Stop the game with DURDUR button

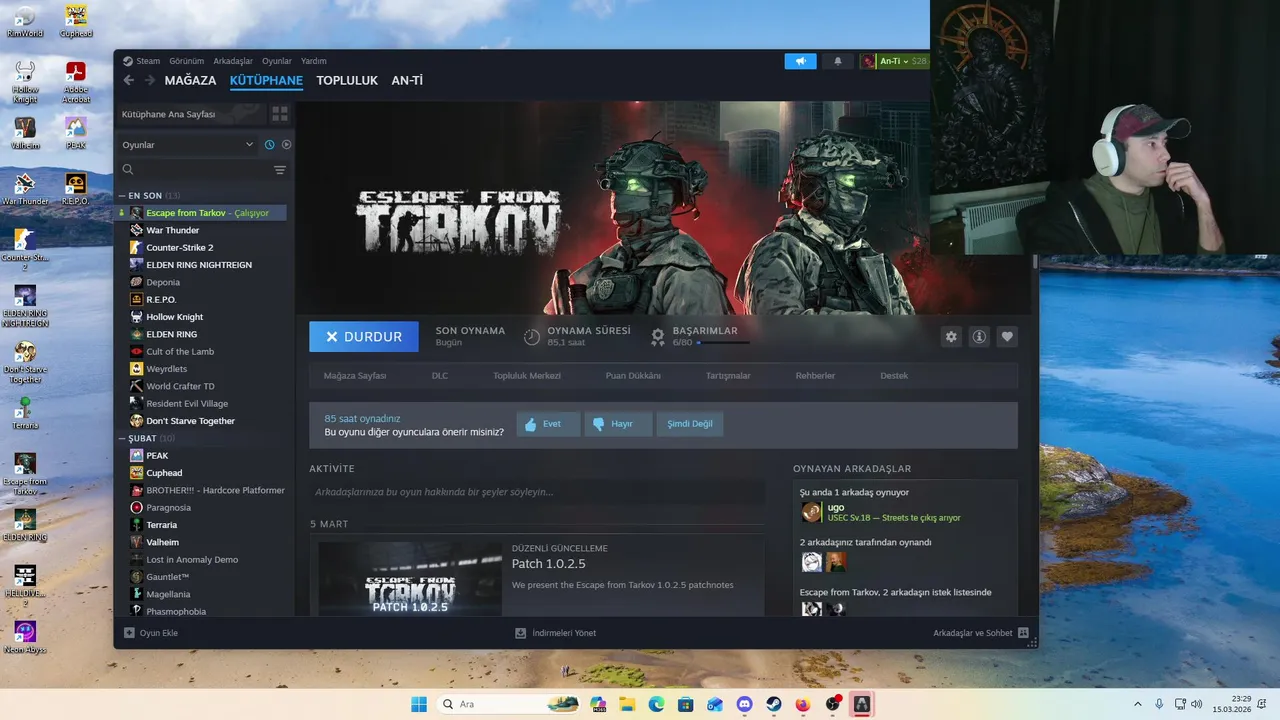(364, 337)
